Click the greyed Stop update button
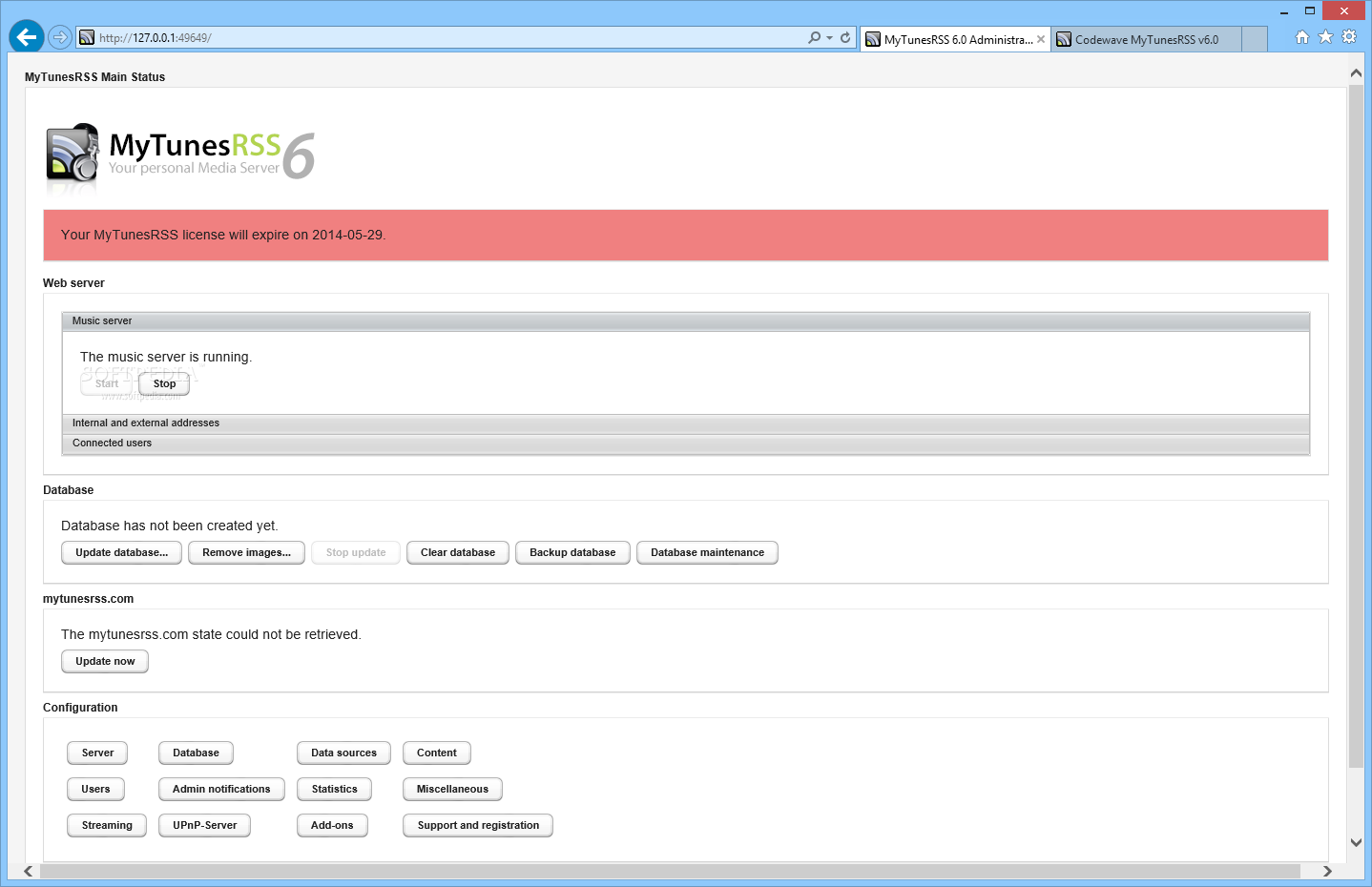Viewport: 1372px width, 887px height. pyautogui.click(x=356, y=553)
